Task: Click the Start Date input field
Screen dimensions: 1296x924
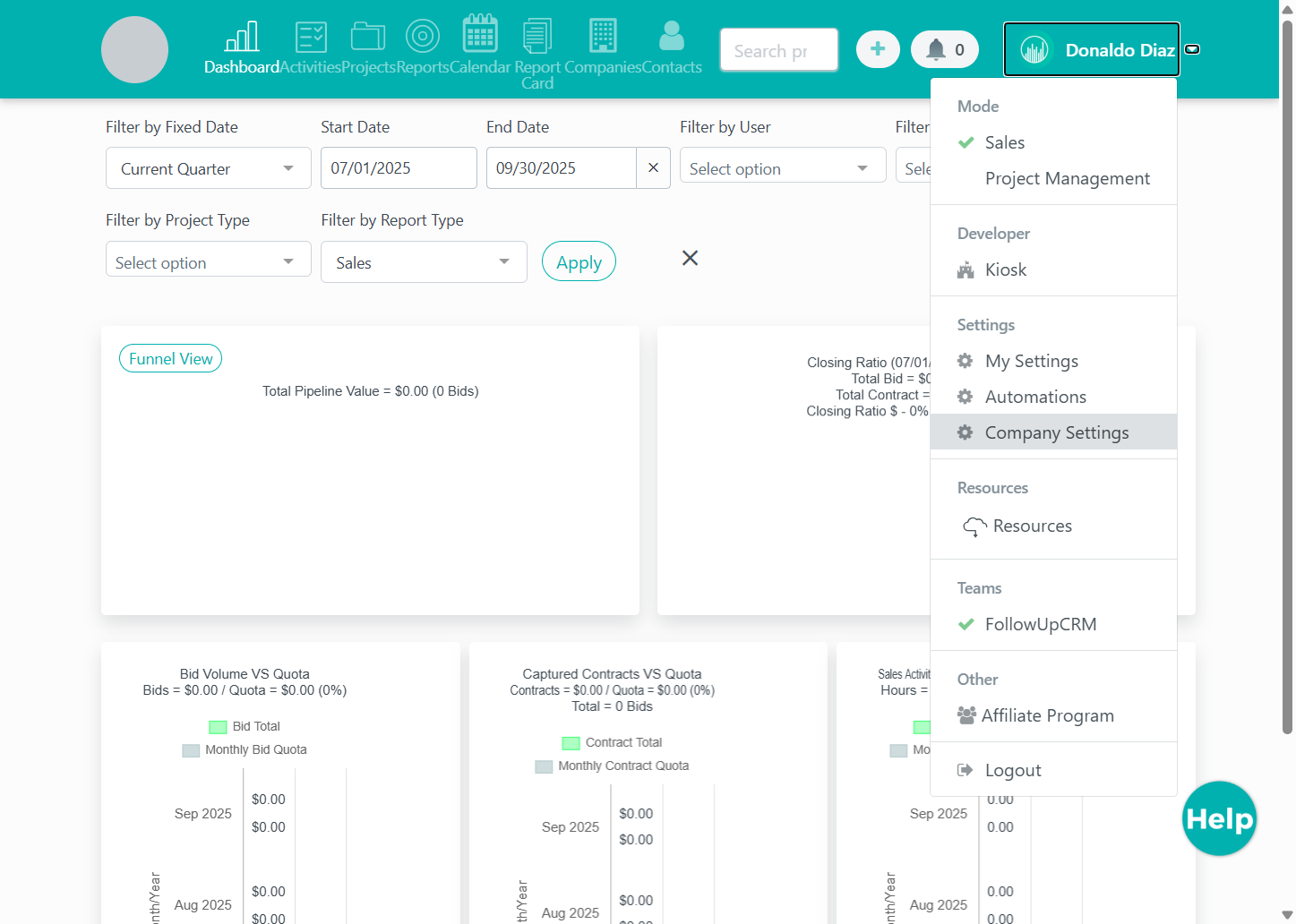Action: 399,167
